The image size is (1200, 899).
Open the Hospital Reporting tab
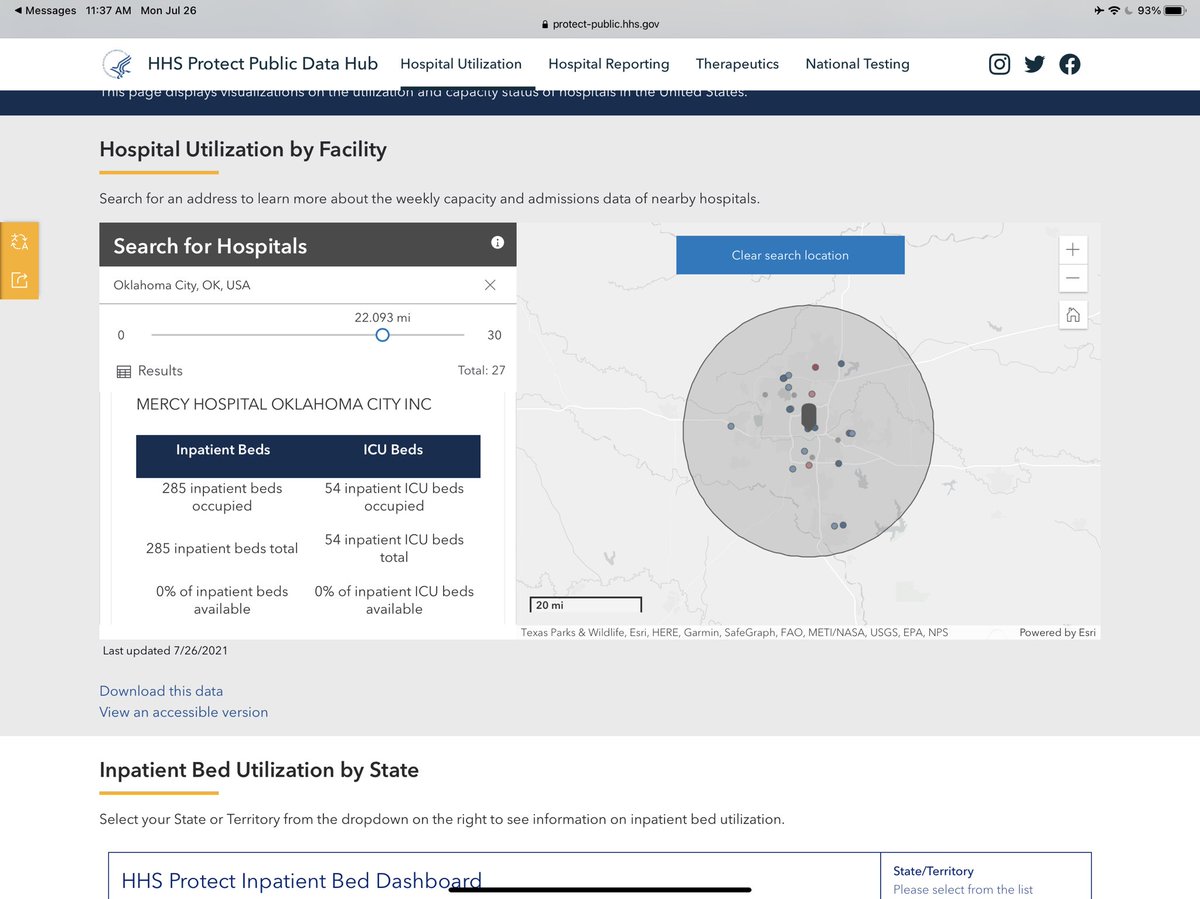coord(609,64)
